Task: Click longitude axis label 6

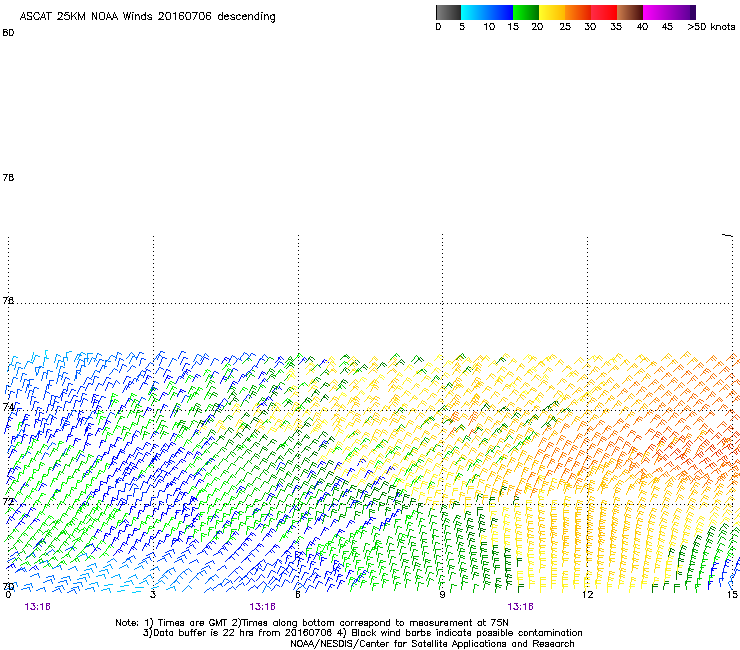Action: [298, 595]
